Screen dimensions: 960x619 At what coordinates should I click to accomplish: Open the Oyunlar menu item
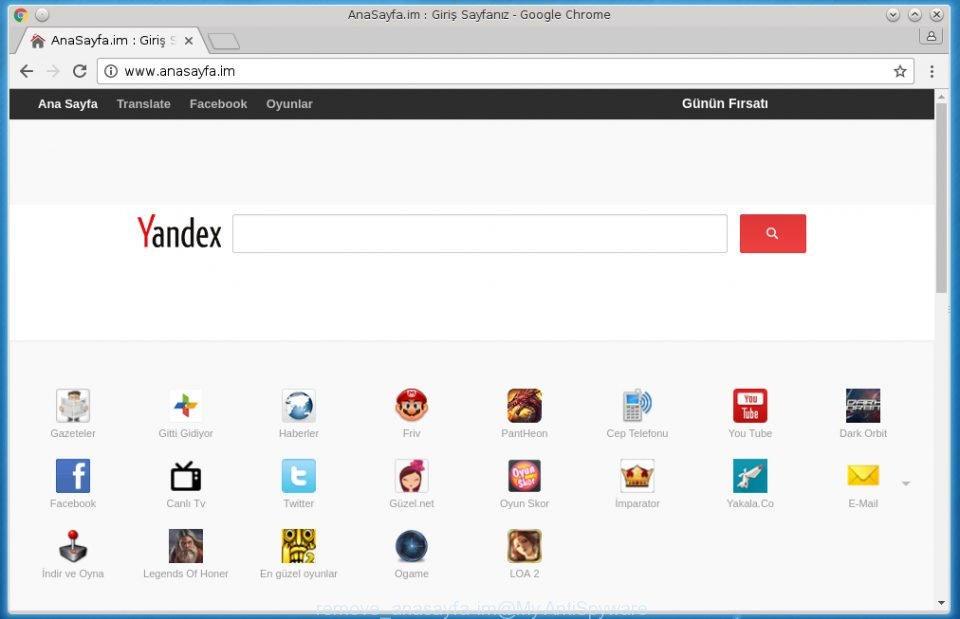click(x=289, y=103)
